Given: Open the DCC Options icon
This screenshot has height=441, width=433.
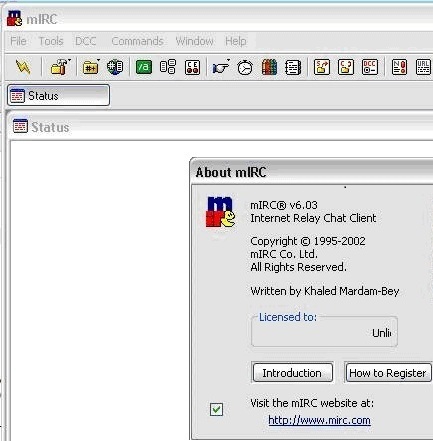Looking at the screenshot, I should click(370, 67).
